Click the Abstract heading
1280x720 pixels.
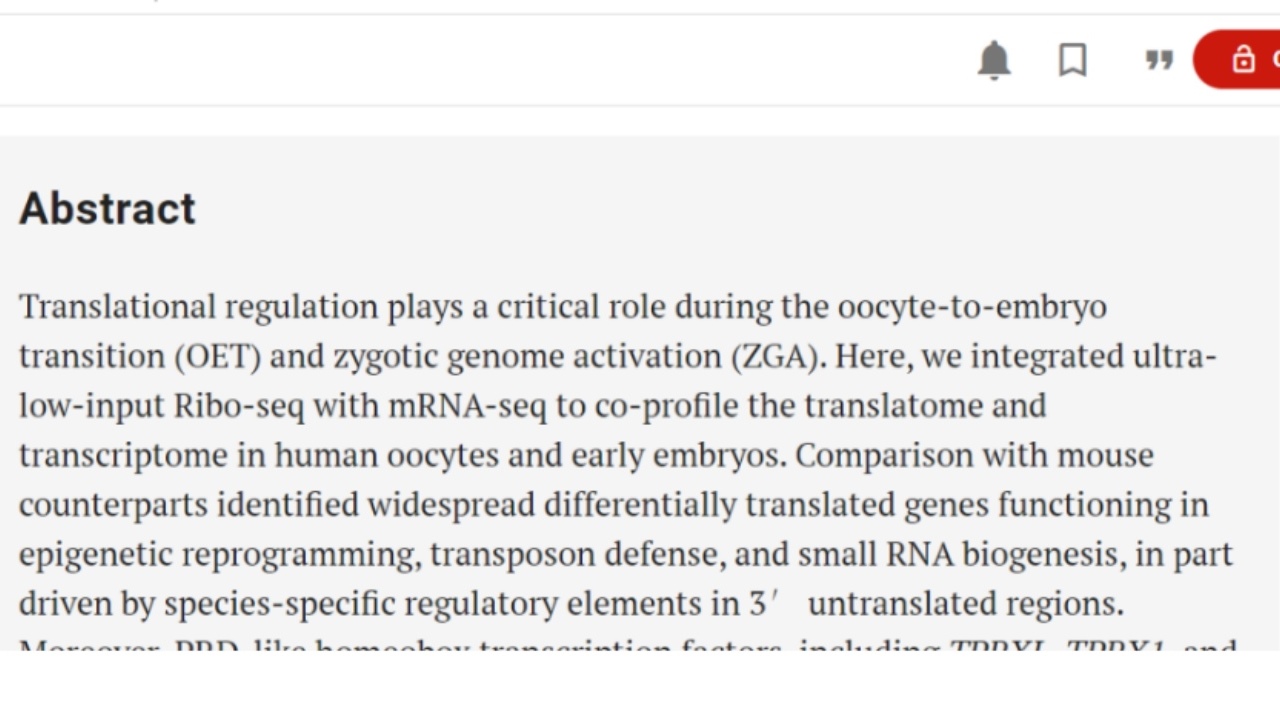pyautogui.click(x=107, y=209)
